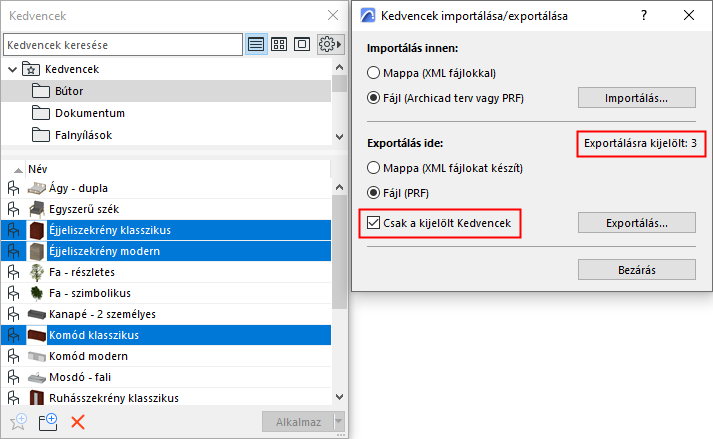Select import from Mappa (XML fájlokkal)
The image size is (713, 439).
pyautogui.click(x=374, y=72)
